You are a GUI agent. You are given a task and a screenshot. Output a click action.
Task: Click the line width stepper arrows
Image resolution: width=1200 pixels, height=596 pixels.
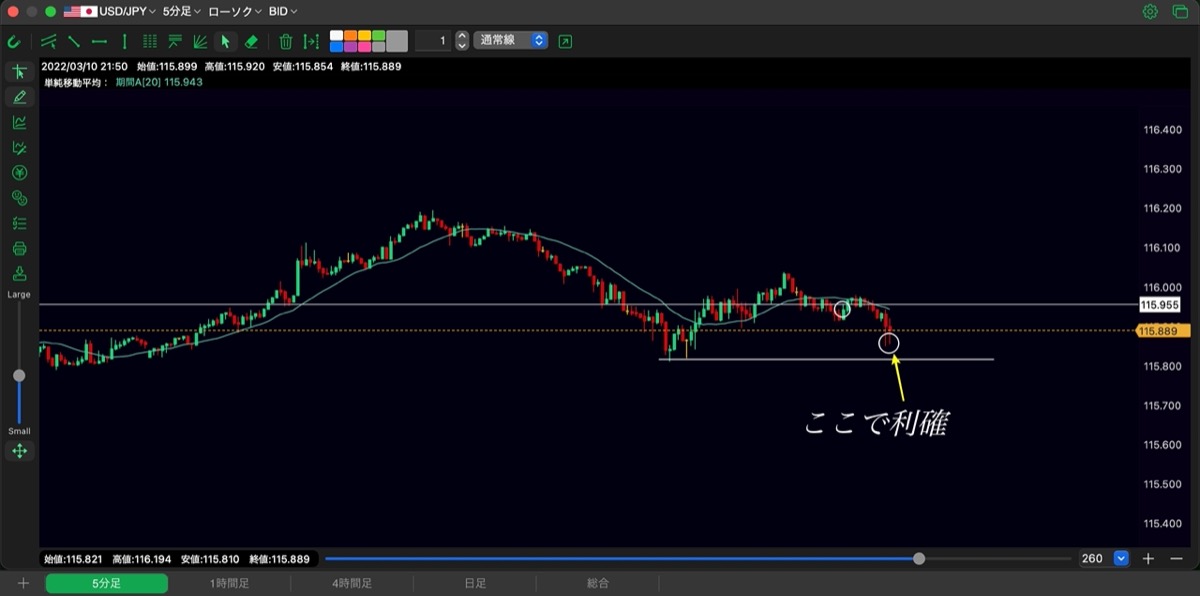tap(461, 41)
